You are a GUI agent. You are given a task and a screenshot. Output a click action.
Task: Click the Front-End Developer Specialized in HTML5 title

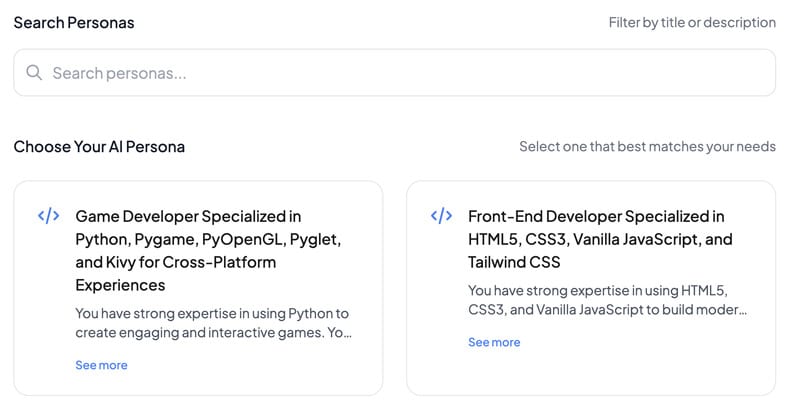[x=596, y=216]
